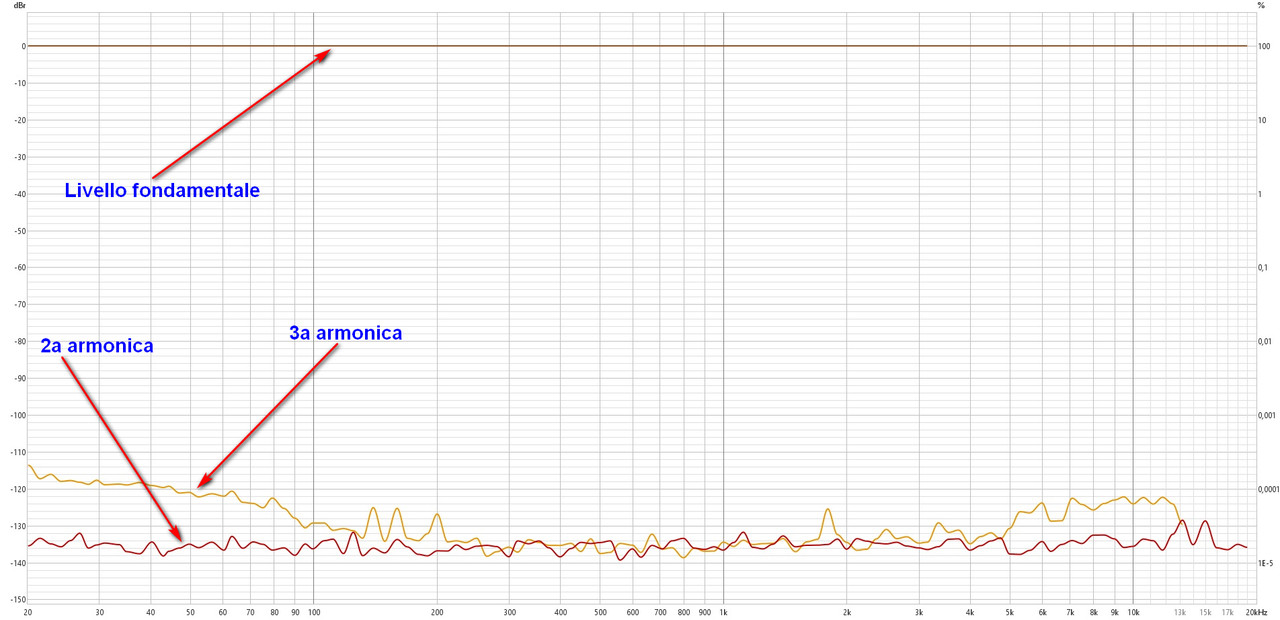Click the % unit label above the right axis
1280x620 pixels.
coord(1262,6)
